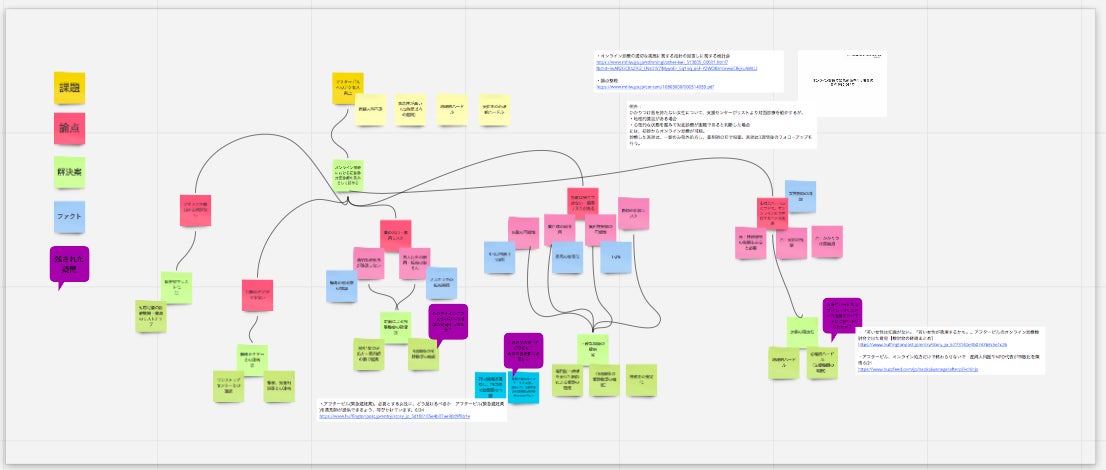Image resolution: width=1106 pixels, height=470 pixels.
Task: Select the pink 論点 legend sticky note
Action: [x=69, y=128]
